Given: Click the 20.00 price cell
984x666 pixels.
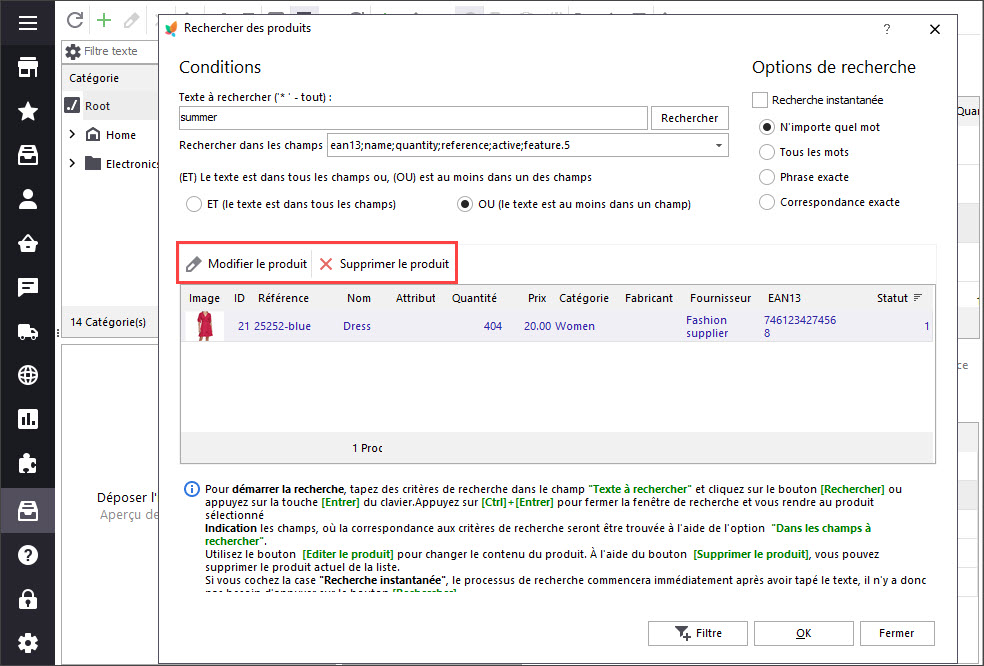Looking at the screenshot, I should [537, 326].
